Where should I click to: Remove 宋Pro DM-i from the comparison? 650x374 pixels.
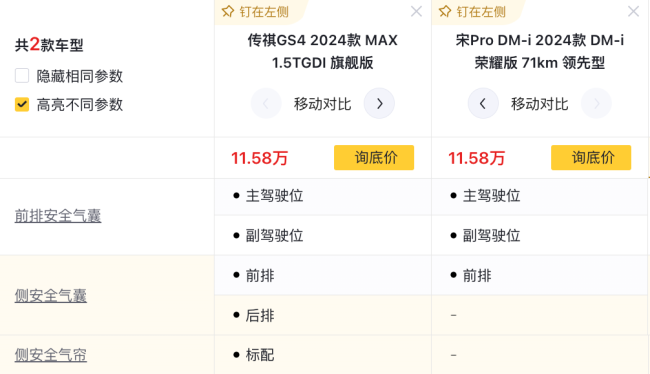(633, 11)
